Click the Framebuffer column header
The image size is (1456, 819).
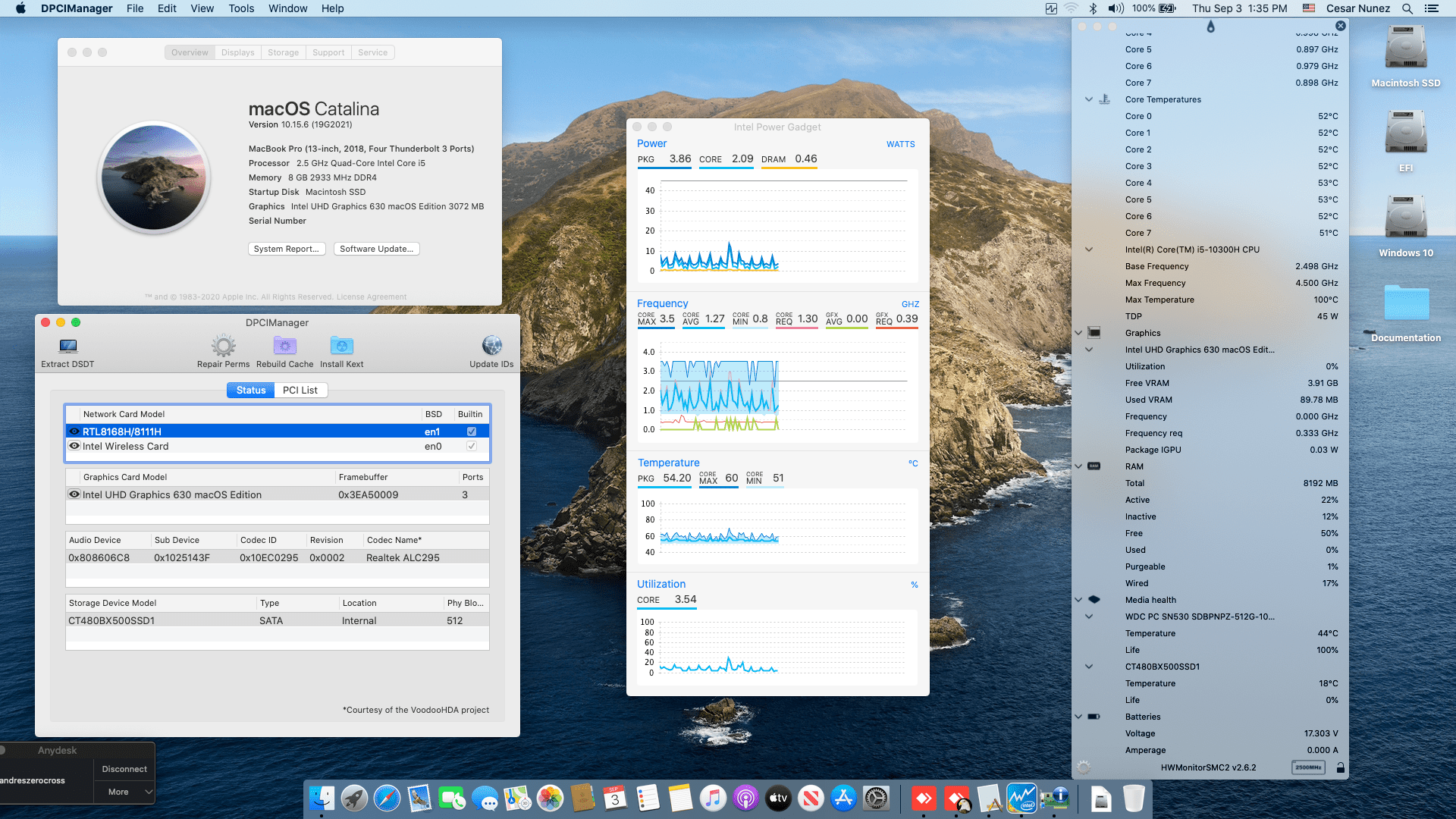point(397,477)
